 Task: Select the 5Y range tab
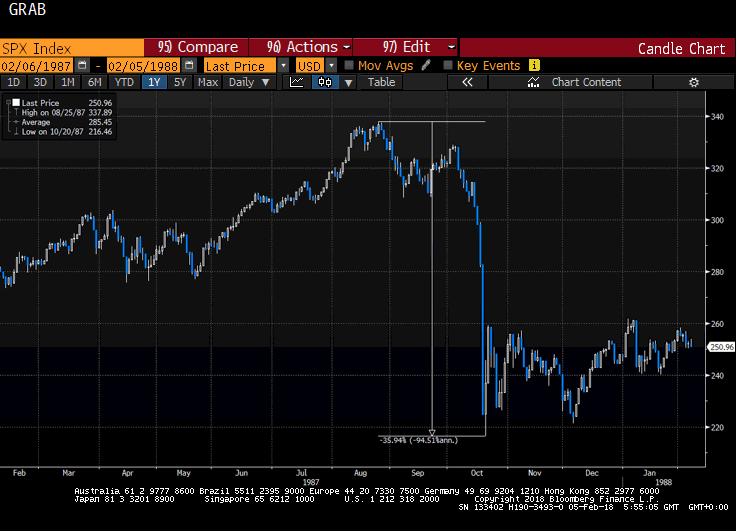[x=180, y=82]
